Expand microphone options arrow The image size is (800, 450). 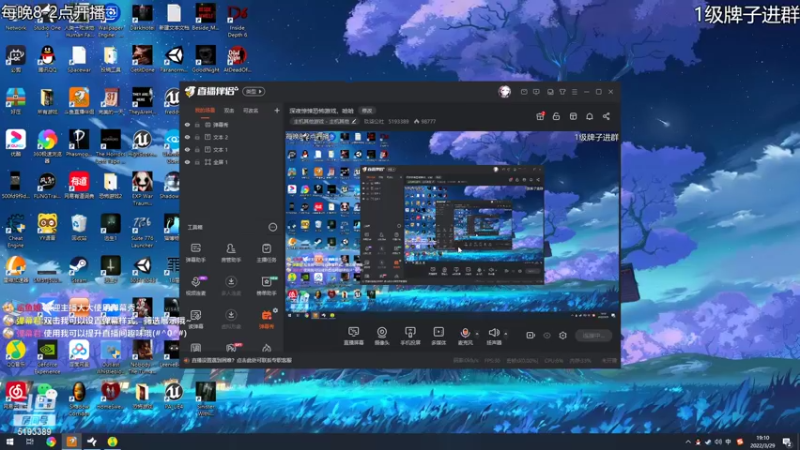click(x=477, y=334)
